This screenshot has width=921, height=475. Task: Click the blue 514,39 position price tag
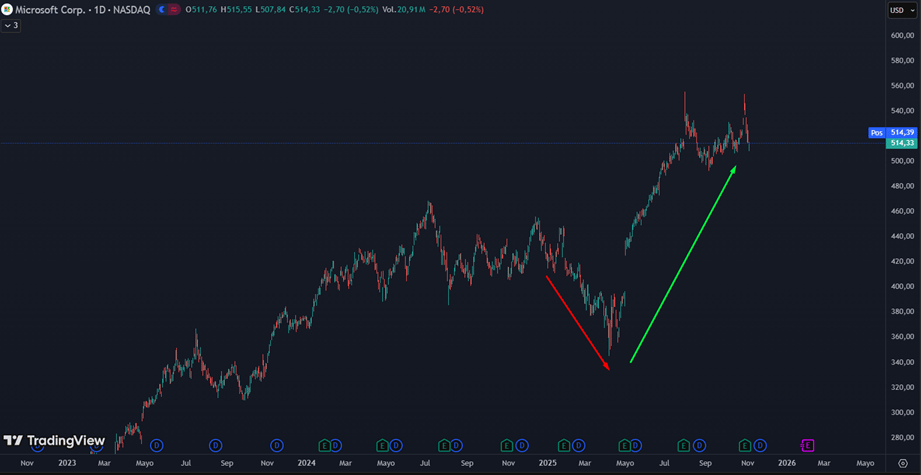902,133
